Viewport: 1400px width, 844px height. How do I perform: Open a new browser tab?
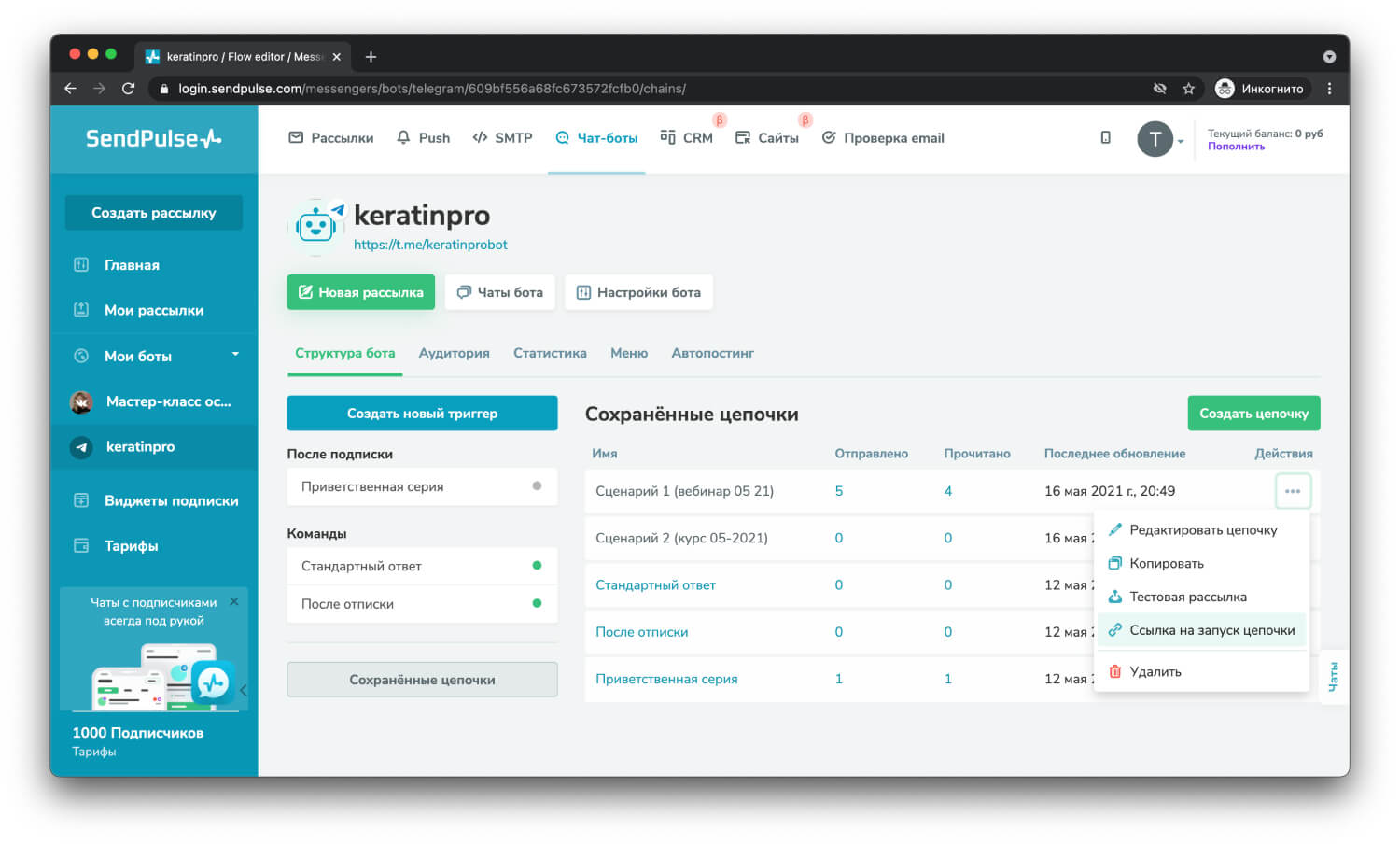pyautogui.click(x=371, y=57)
